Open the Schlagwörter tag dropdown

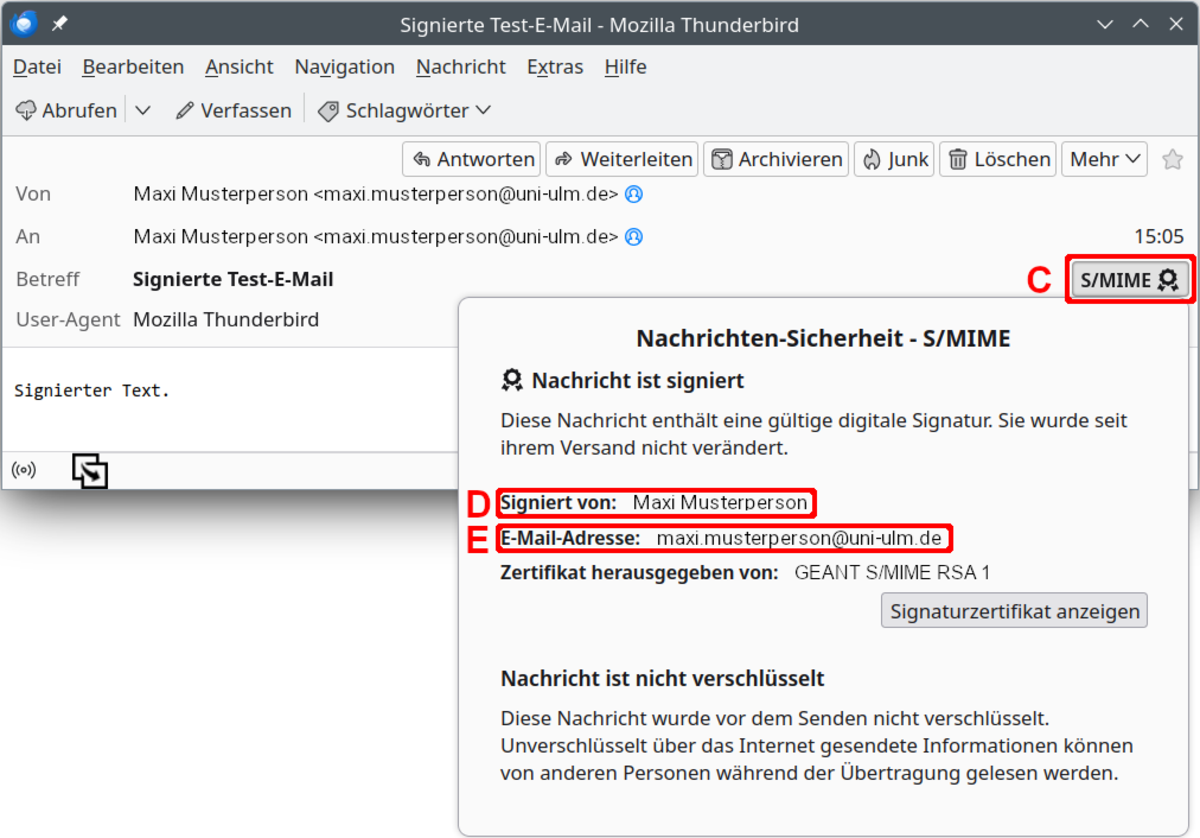[404, 110]
